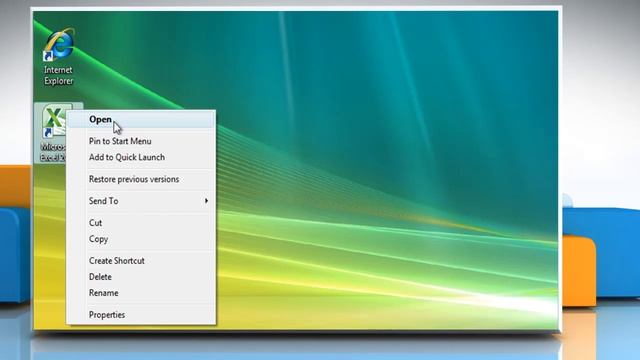The image size is (640, 360).
Task: Open Properties from the context menu
Action: 141,315
